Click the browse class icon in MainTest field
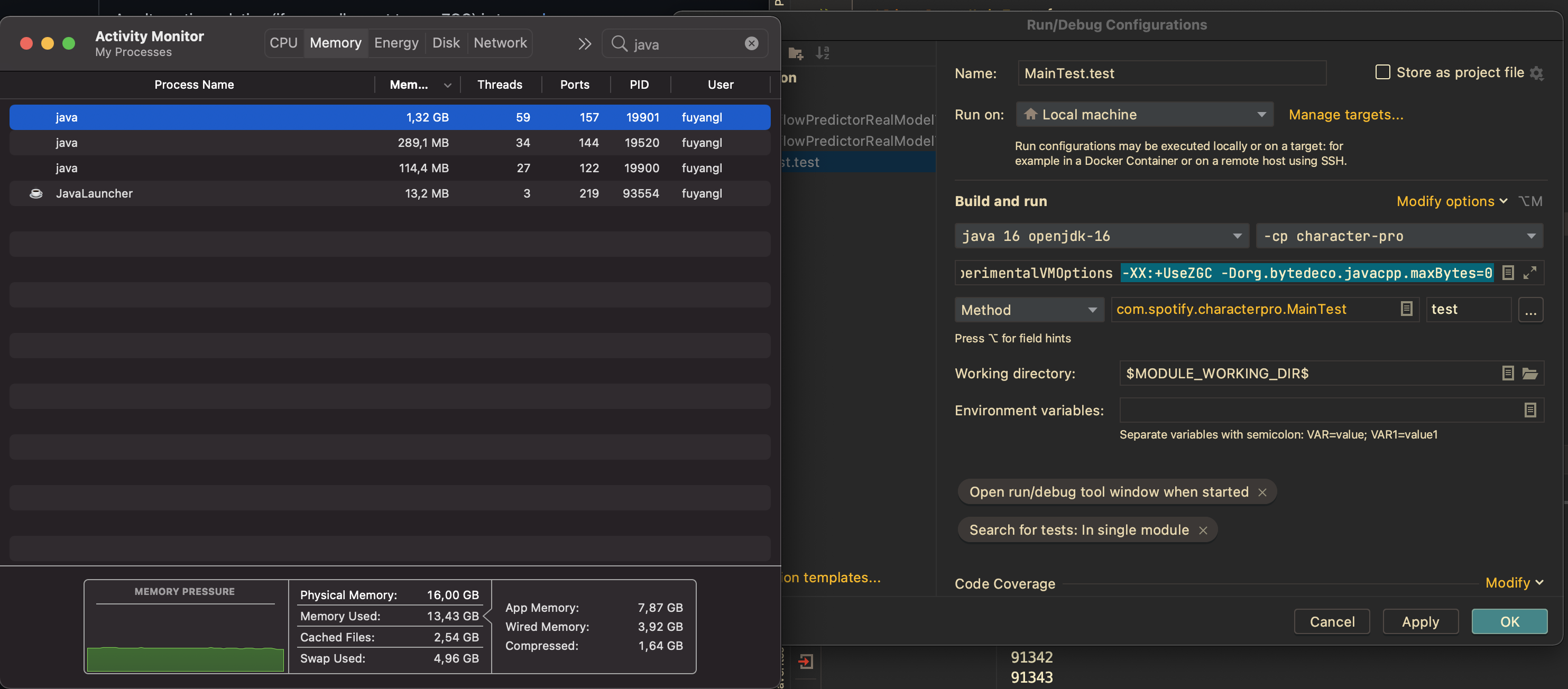This screenshot has height=689, width=1568. 1406,309
